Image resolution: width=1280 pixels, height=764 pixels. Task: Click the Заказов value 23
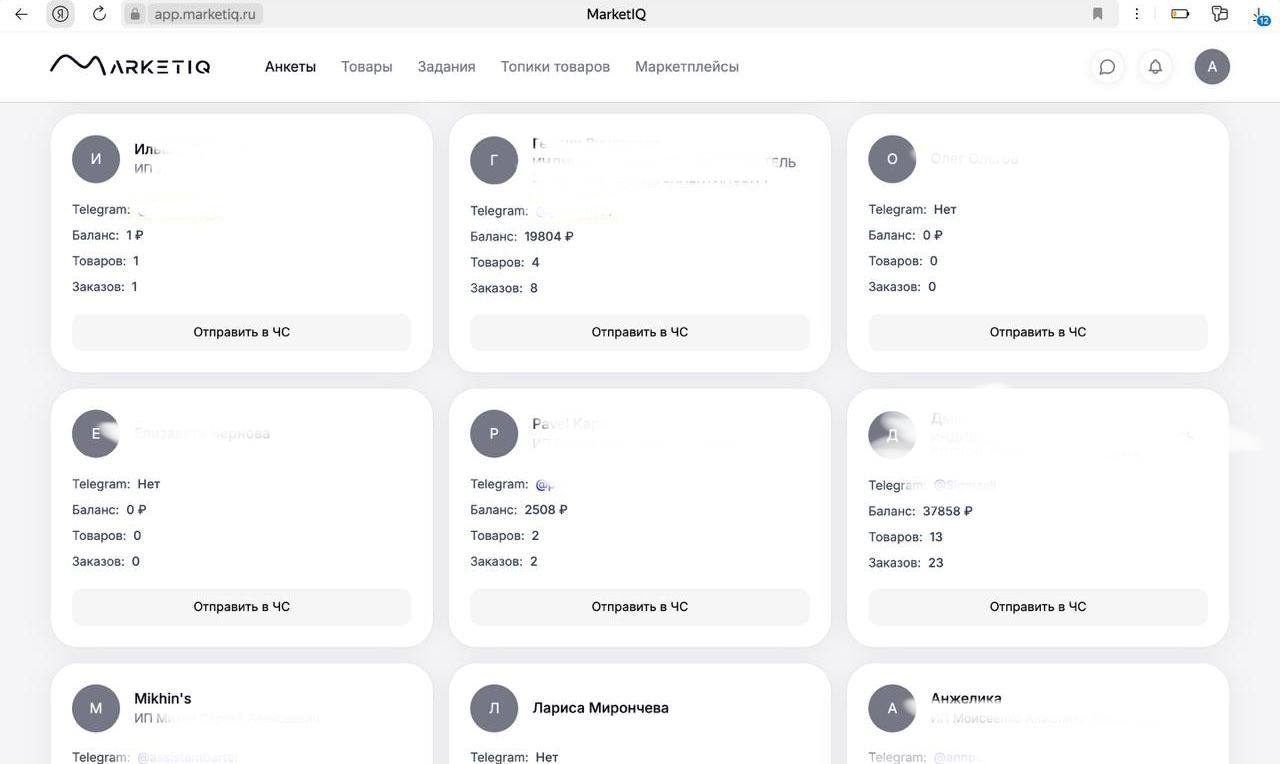(x=936, y=563)
